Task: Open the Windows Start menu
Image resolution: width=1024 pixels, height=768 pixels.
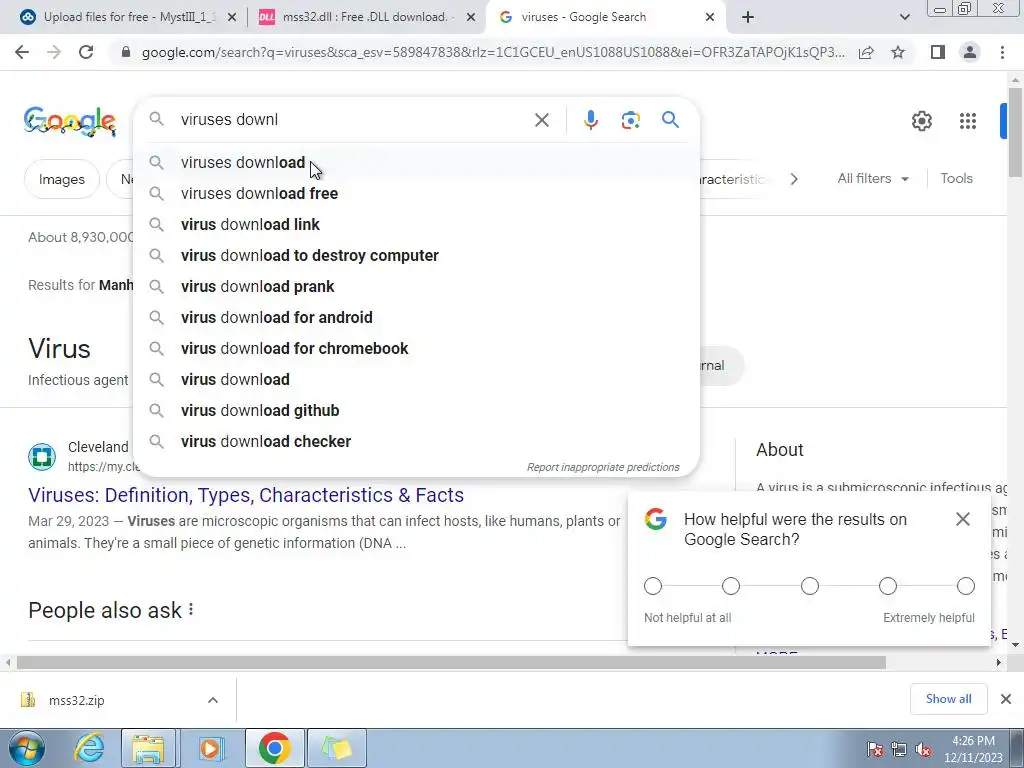Action: pyautogui.click(x=26, y=748)
